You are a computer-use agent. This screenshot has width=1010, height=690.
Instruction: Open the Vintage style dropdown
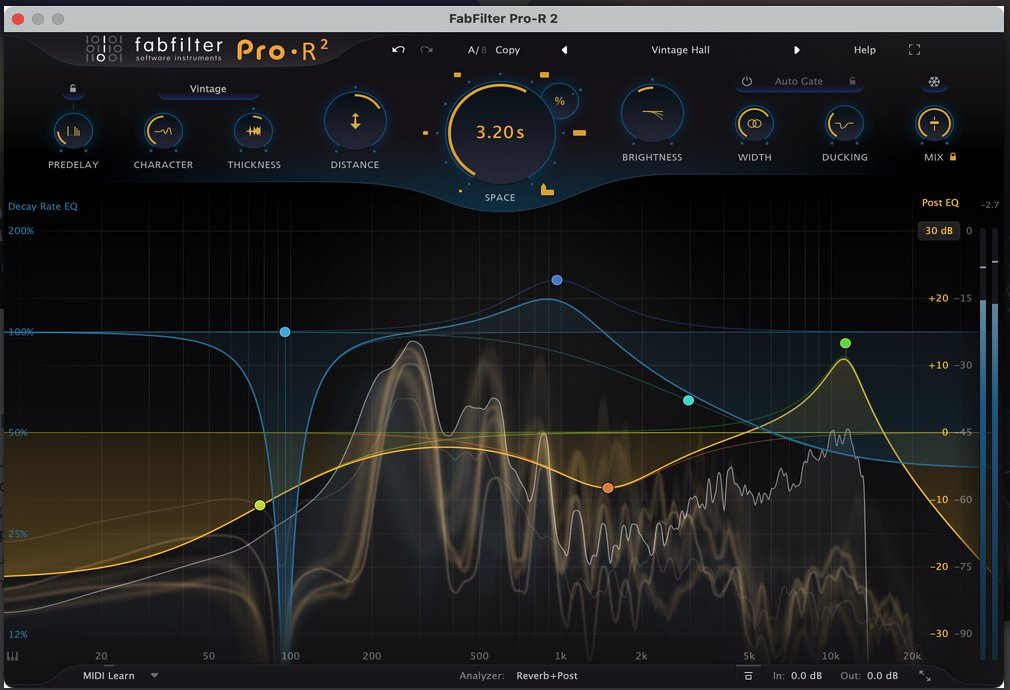click(208, 89)
